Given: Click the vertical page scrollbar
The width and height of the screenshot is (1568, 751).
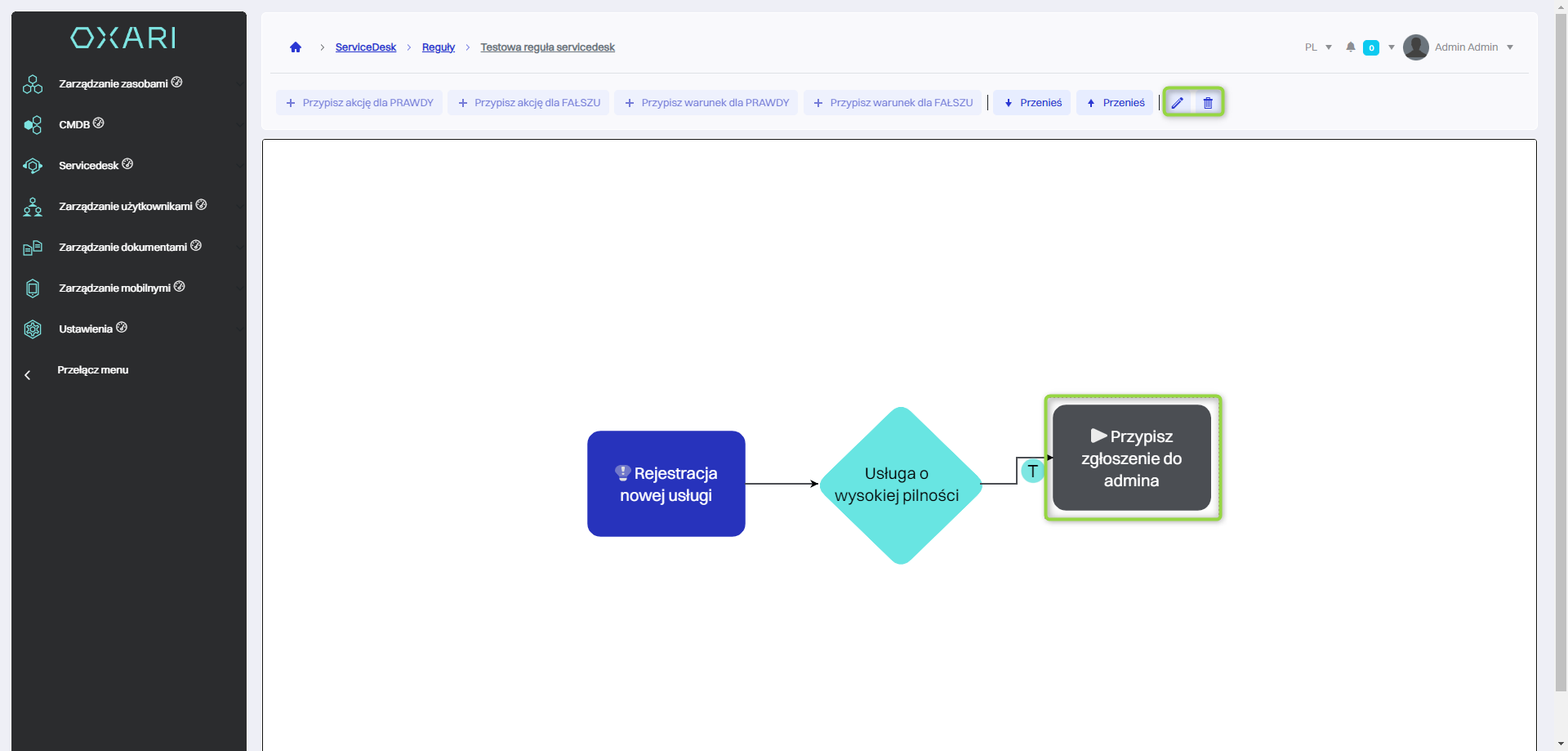Looking at the screenshot, I should coord(1561,327).
